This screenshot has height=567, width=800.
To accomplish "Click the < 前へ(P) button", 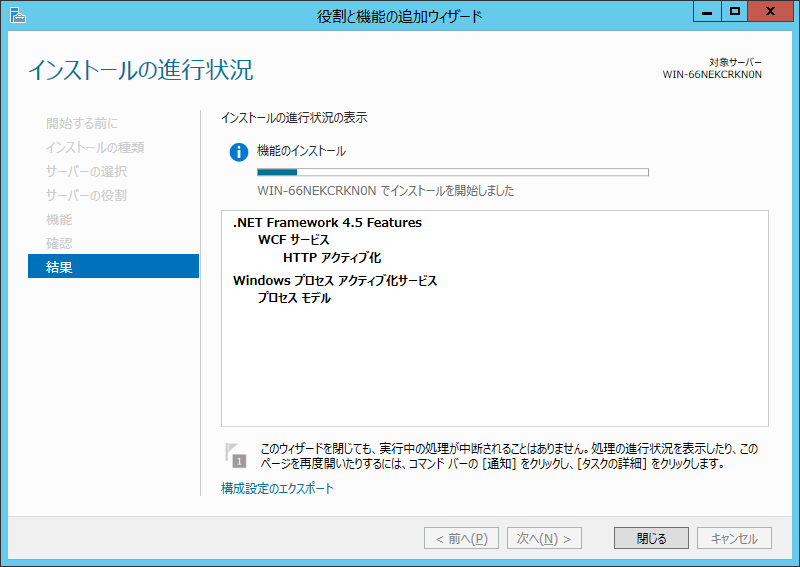I will click(x=462, y=538).
